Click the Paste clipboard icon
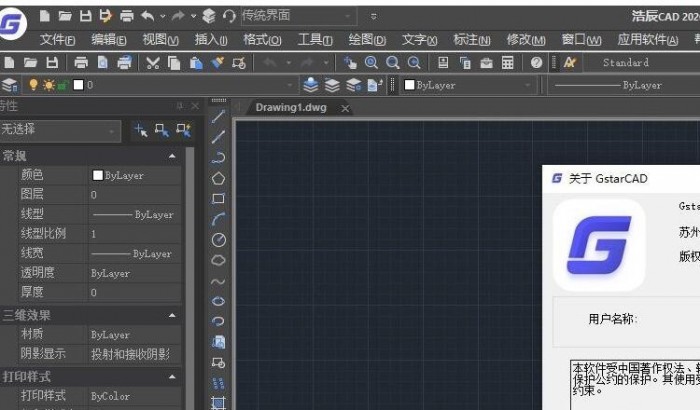 196,63
